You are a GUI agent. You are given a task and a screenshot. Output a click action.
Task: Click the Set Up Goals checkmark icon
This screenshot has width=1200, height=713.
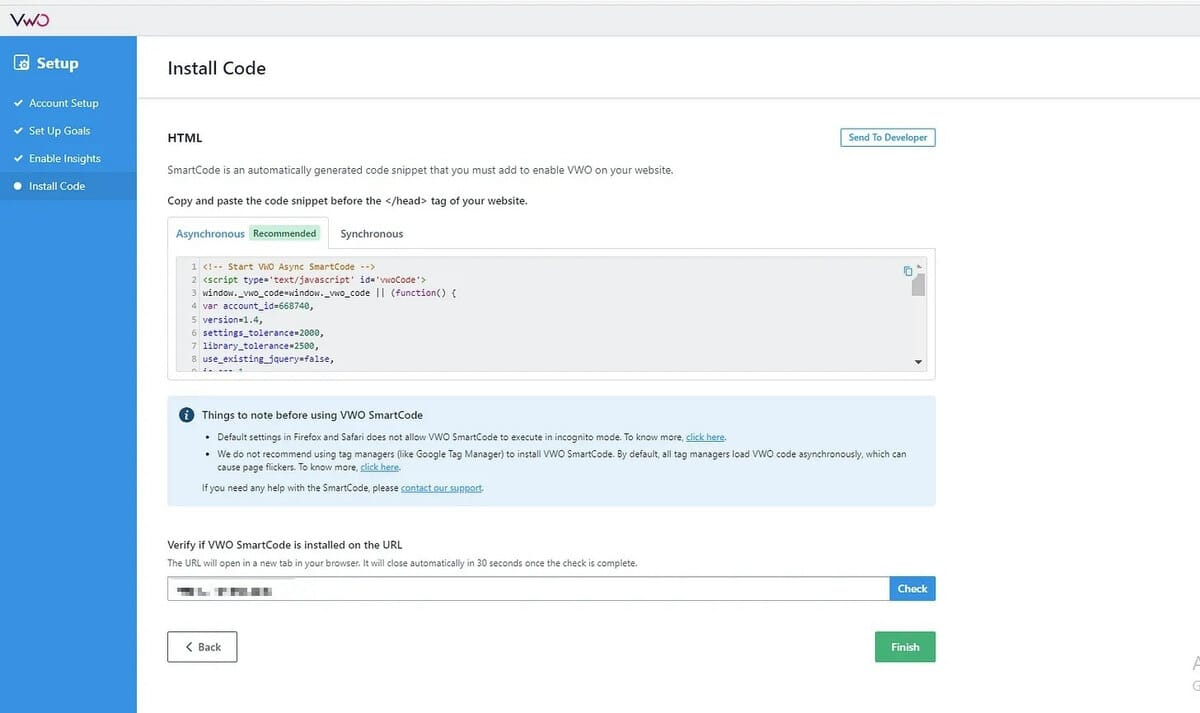click(18, 131)
